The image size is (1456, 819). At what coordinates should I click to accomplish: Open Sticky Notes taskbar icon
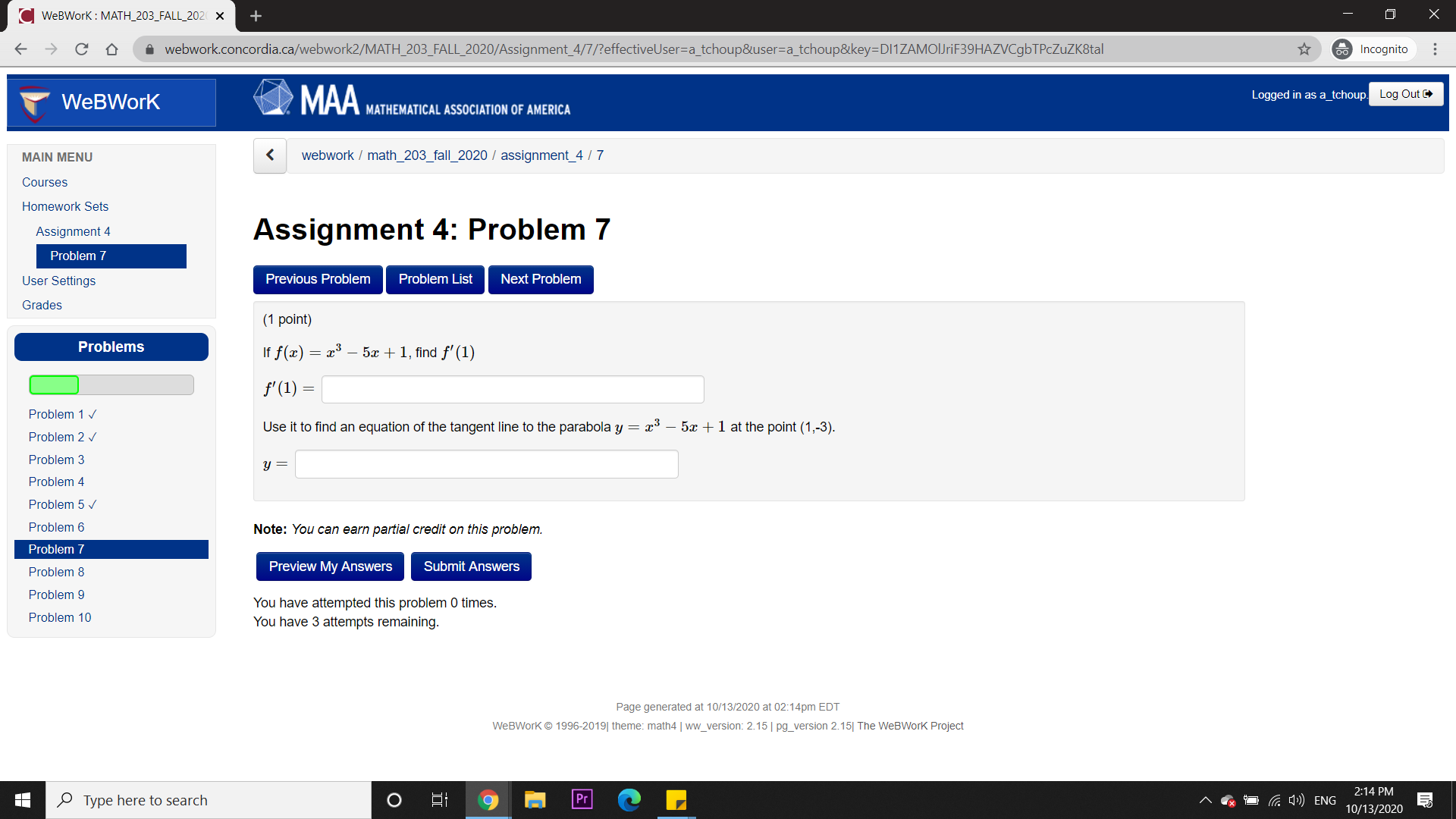pyautogui.click(x=676, y=799)
